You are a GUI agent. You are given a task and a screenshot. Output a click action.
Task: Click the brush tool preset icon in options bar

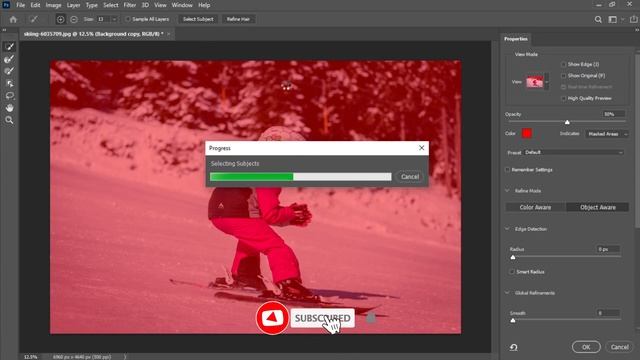34,19
